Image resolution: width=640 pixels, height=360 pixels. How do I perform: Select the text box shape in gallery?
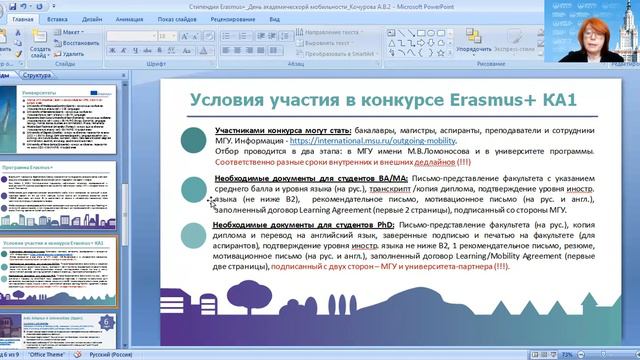point(391,33)
